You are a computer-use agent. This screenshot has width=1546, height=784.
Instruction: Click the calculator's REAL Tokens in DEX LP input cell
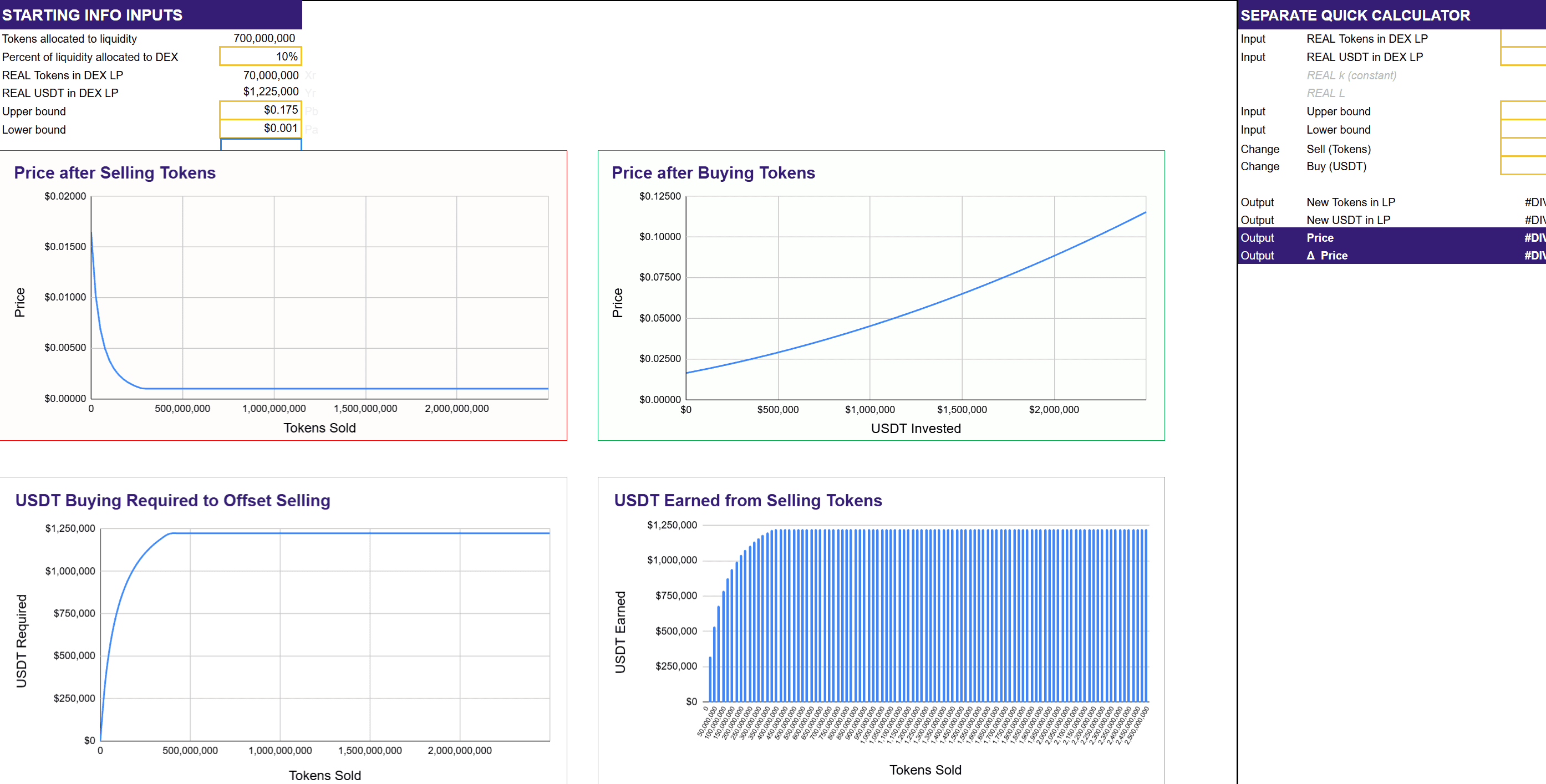(1523, 38)
